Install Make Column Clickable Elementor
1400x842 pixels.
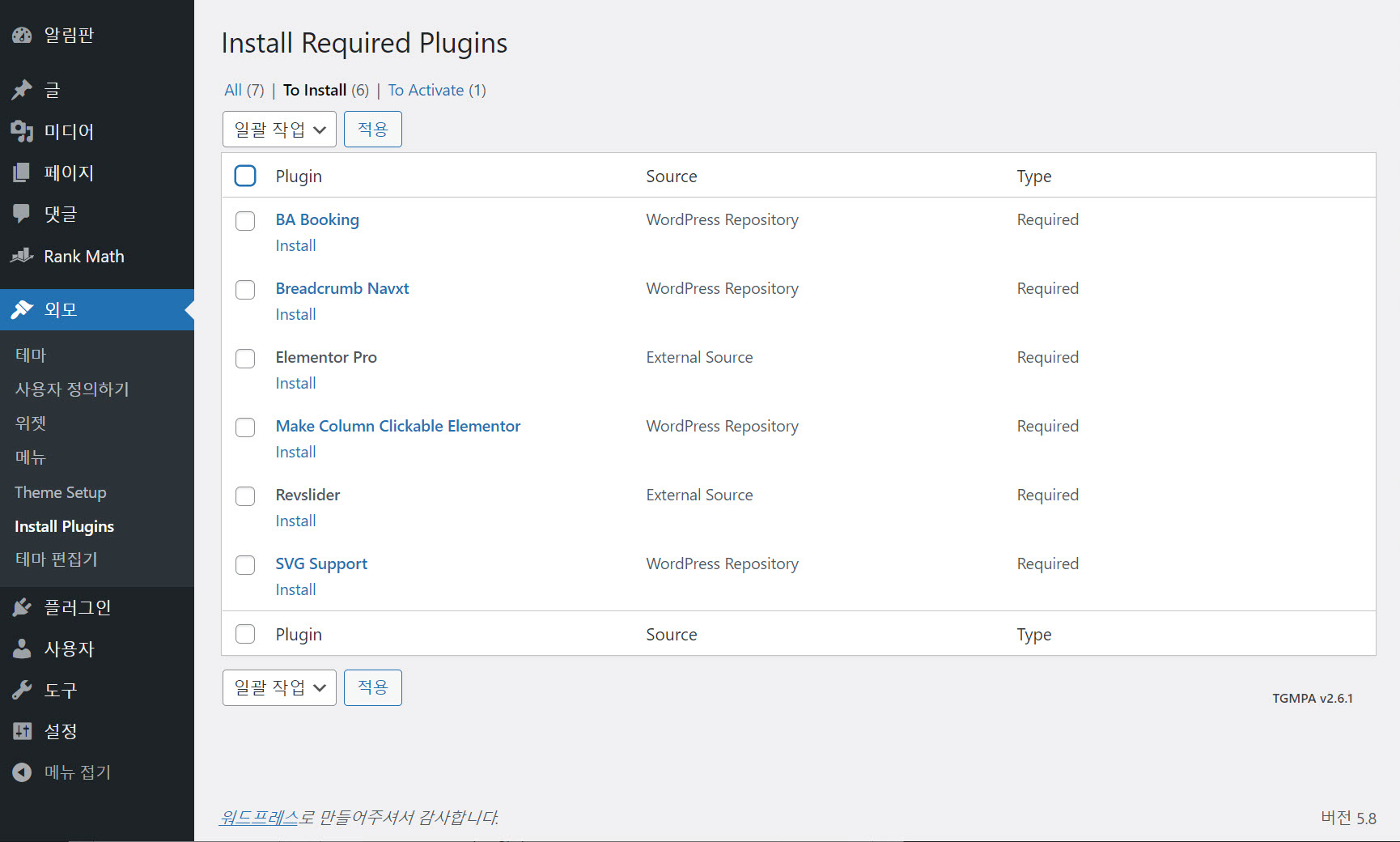click(x=295, y=452)
